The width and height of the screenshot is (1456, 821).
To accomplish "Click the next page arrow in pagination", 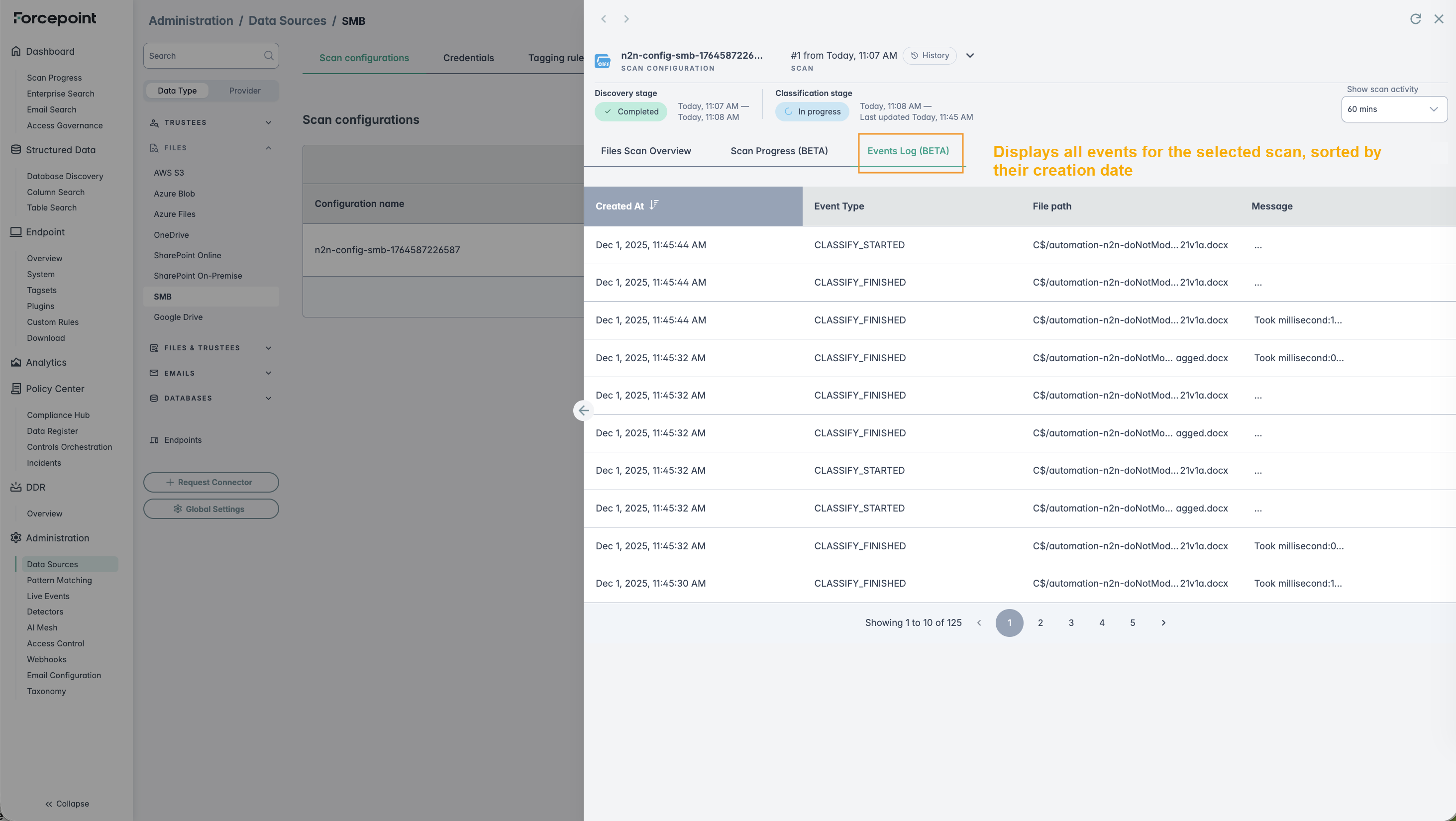I will tap(1163, 622).
